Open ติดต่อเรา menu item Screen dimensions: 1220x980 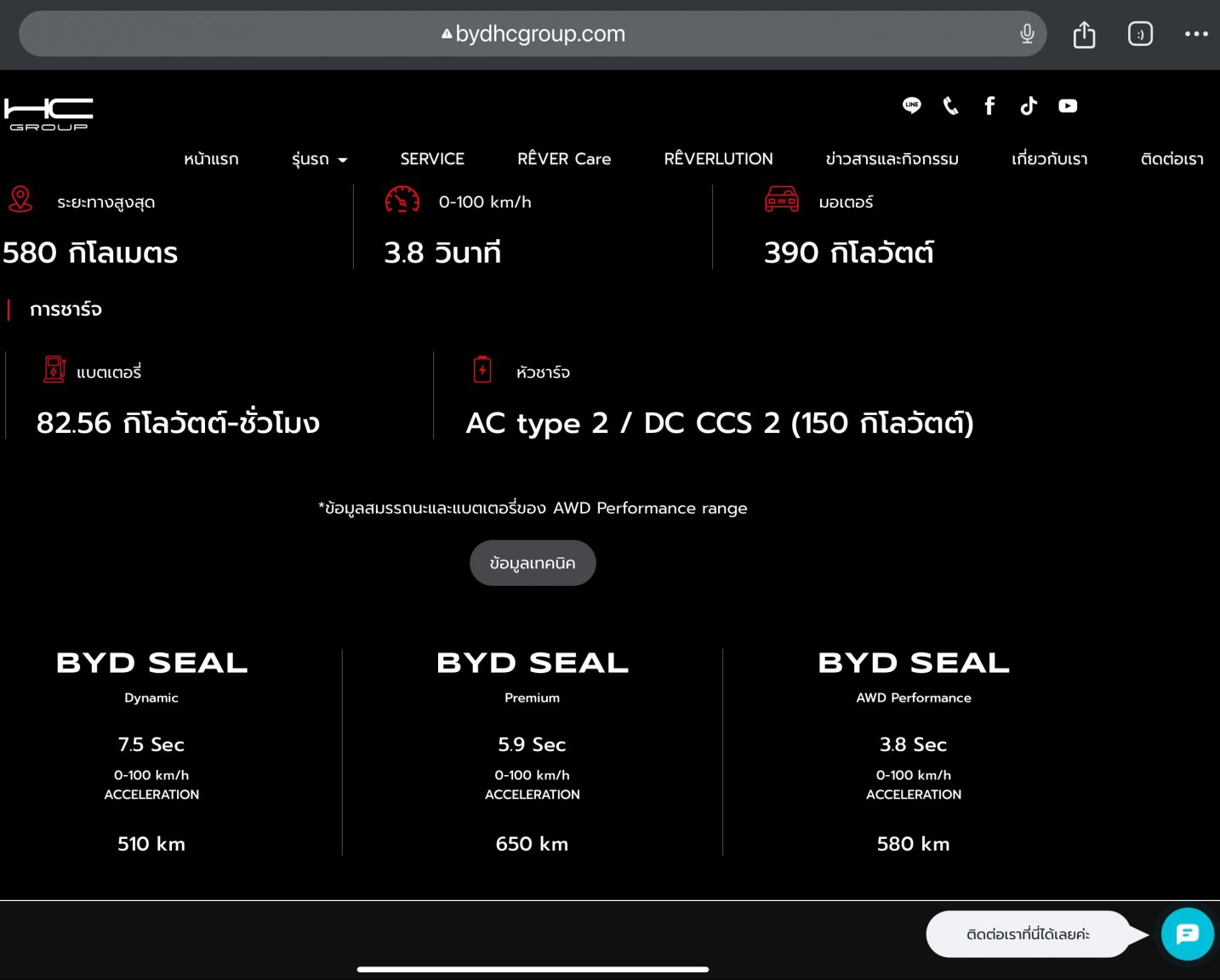click(1172, 159)
